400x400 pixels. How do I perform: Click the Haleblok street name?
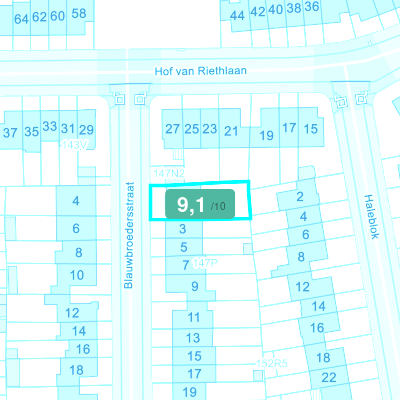371,217
